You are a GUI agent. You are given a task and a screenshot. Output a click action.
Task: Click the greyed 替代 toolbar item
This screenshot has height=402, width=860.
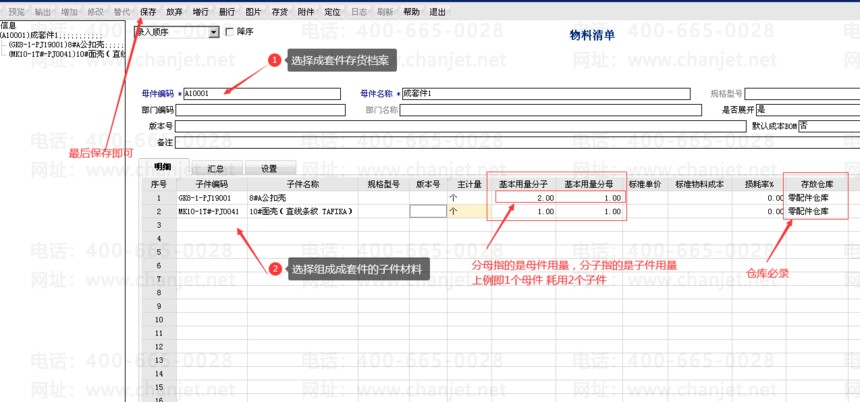point(122,12)
